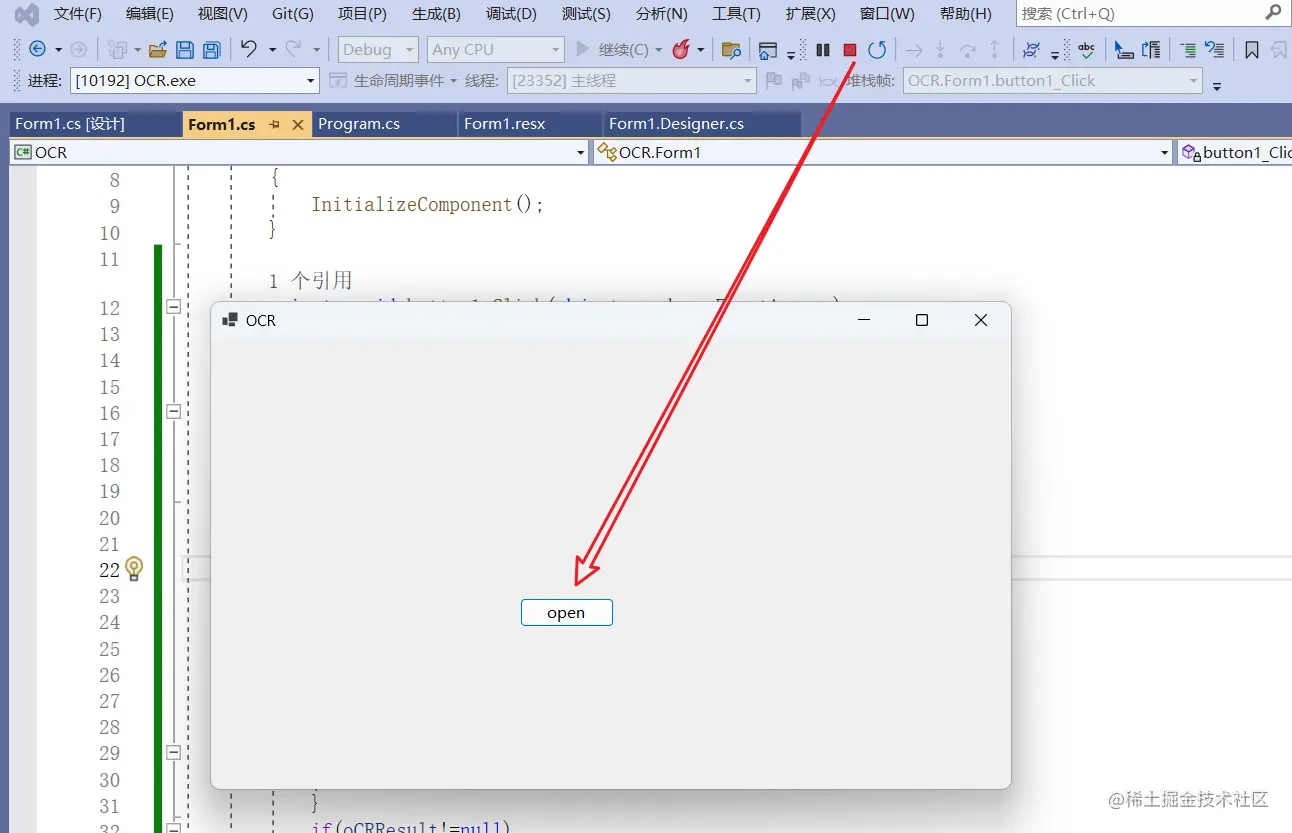
Task: Click the abc spell checker icon
Action: [x=1087, y=49]
